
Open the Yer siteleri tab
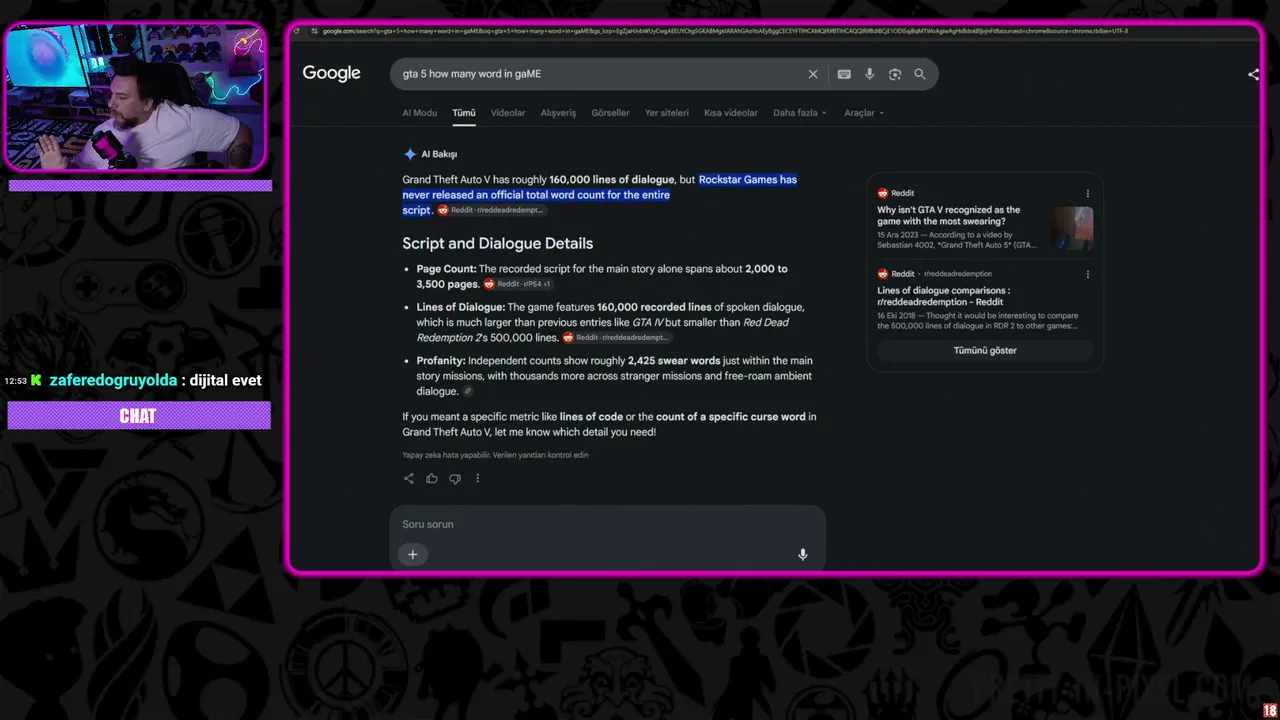click(667, 113)
